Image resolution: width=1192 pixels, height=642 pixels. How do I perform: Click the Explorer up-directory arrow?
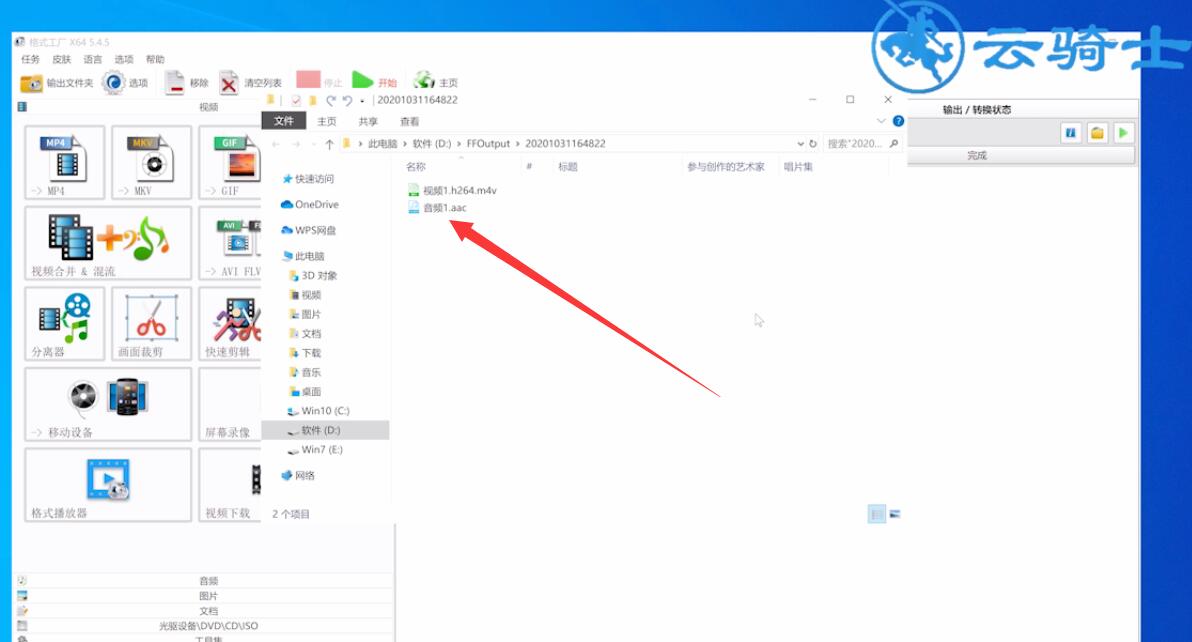(x=329, y=144)
